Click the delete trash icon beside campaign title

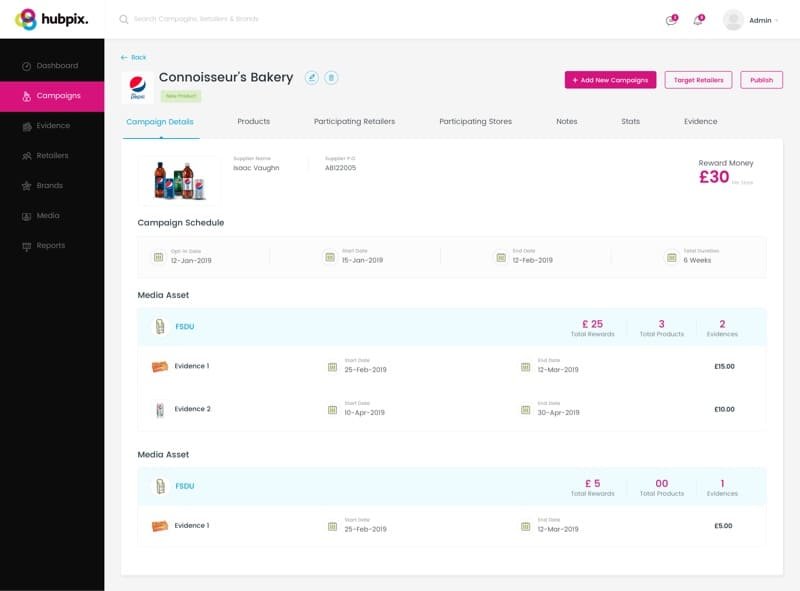(x=331, y=78)
